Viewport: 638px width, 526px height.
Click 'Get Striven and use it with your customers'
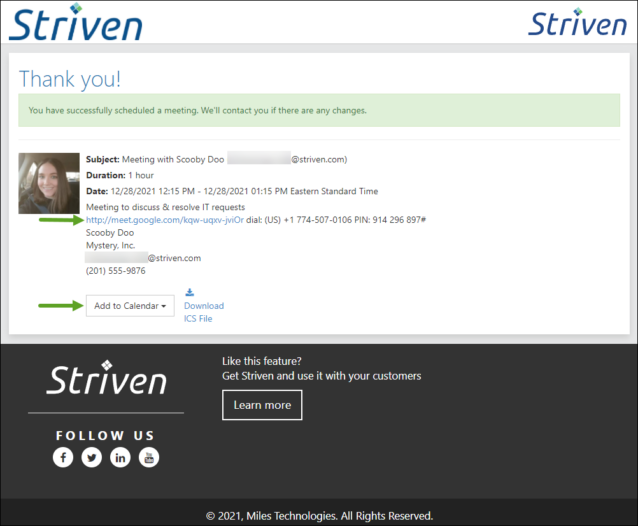pos(321,376)
